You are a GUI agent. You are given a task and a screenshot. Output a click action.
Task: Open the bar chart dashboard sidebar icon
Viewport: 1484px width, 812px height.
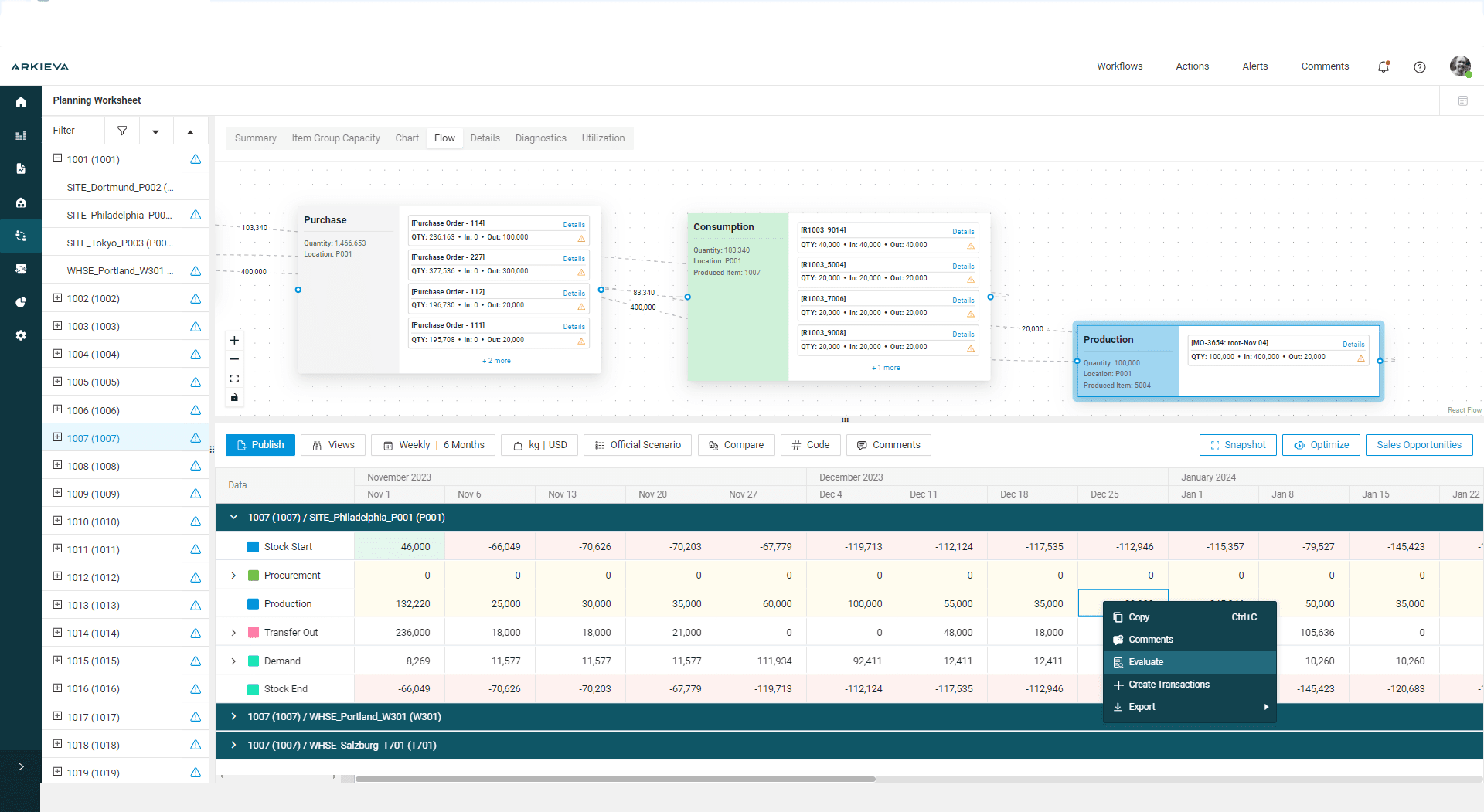[21, 135]
